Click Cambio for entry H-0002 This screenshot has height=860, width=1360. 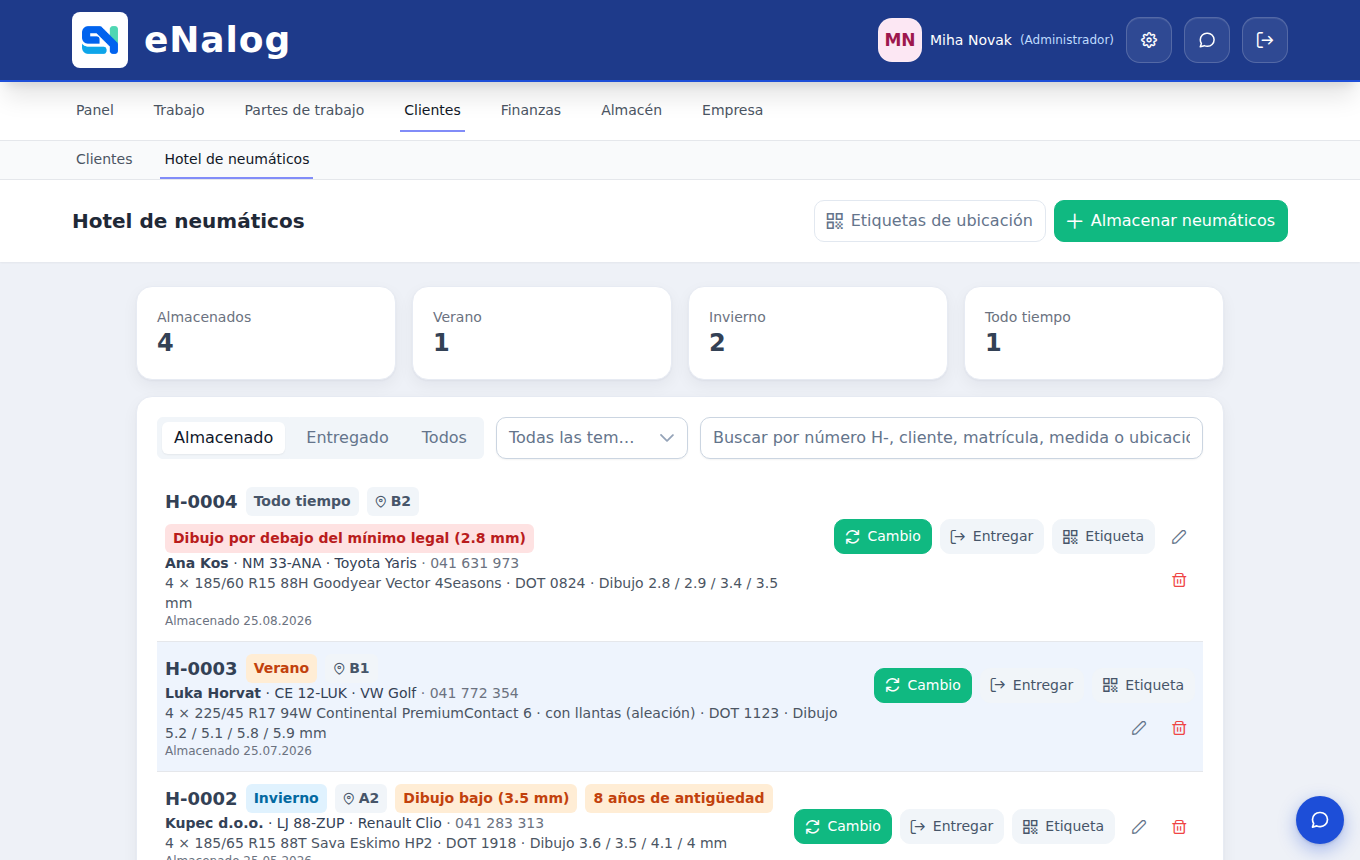point(843,827)
